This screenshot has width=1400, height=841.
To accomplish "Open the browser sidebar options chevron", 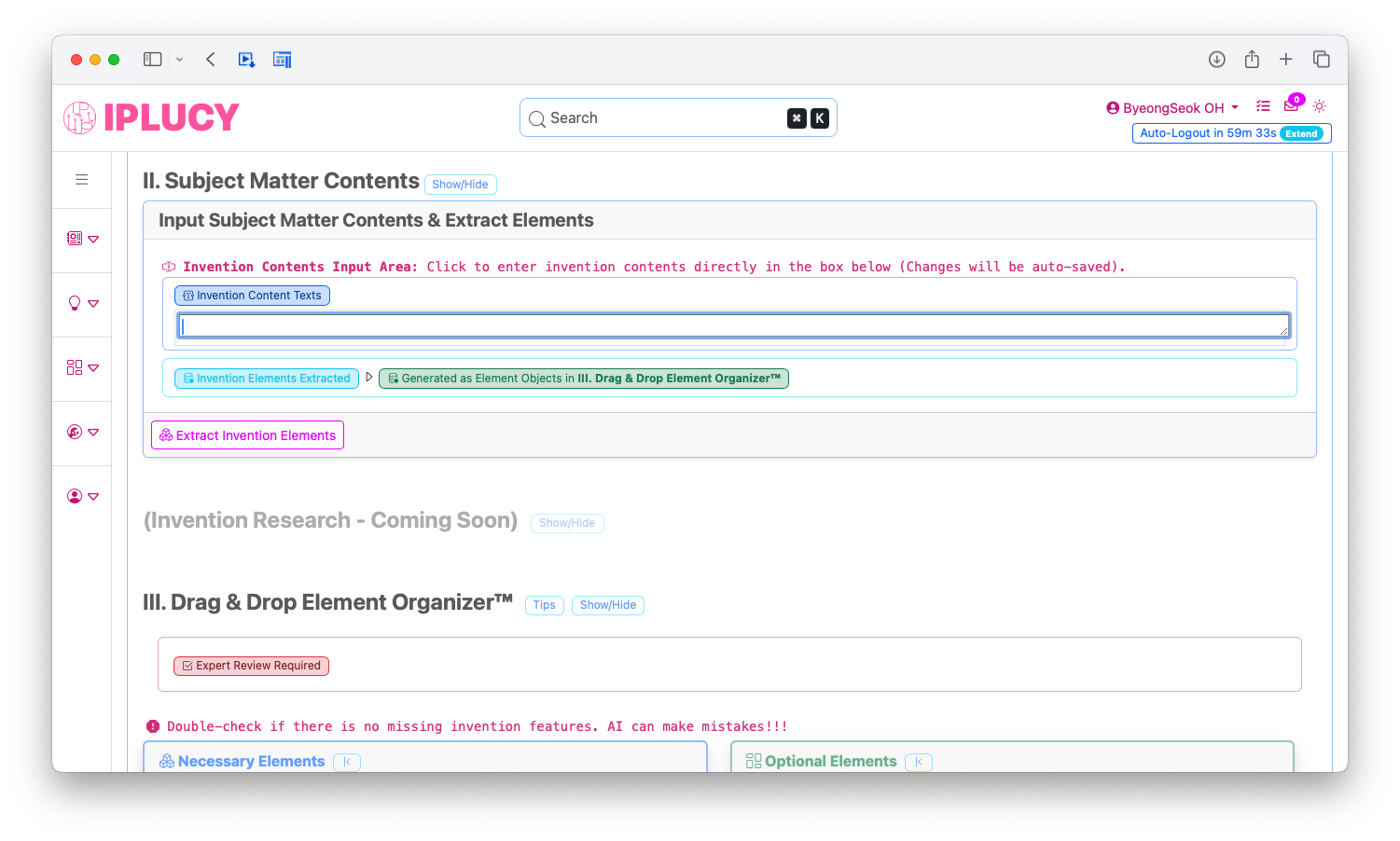I will pyautogui.click(x=180, y=60).
